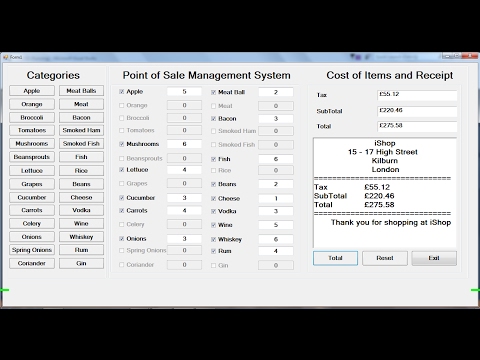The height and width of the screenshot is (360, 480).
Task: Tick the Coriander checkbox
Action: [122, 265]
